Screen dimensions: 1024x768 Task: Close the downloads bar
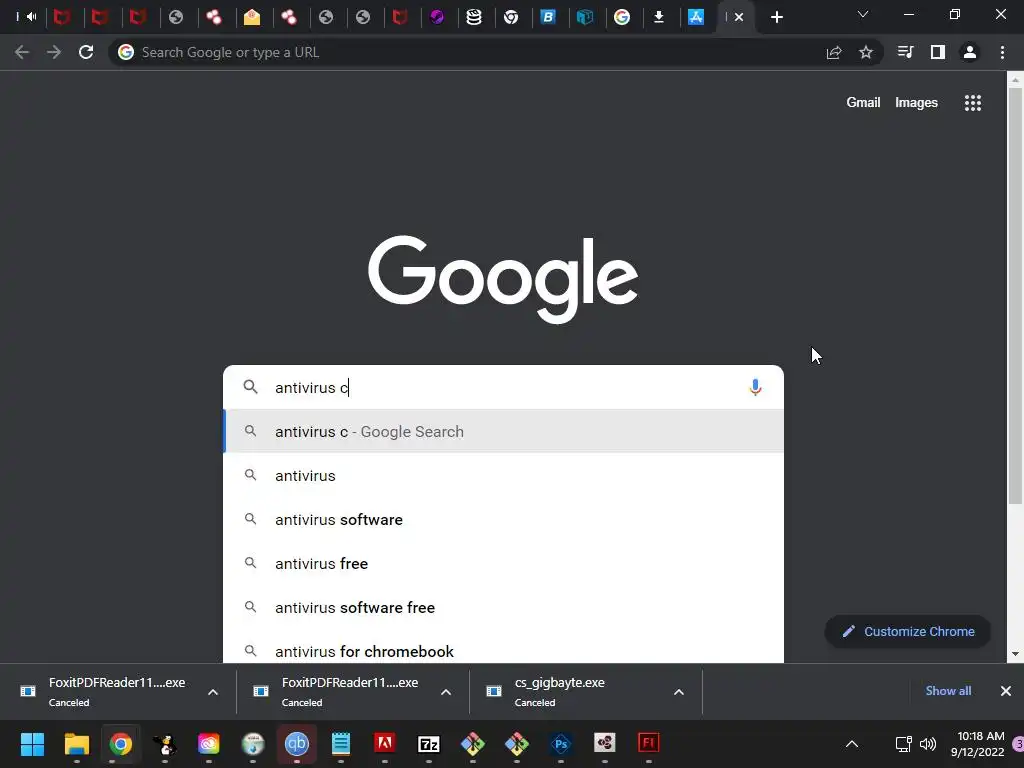pyautogui.click(x=1006, y=691)
